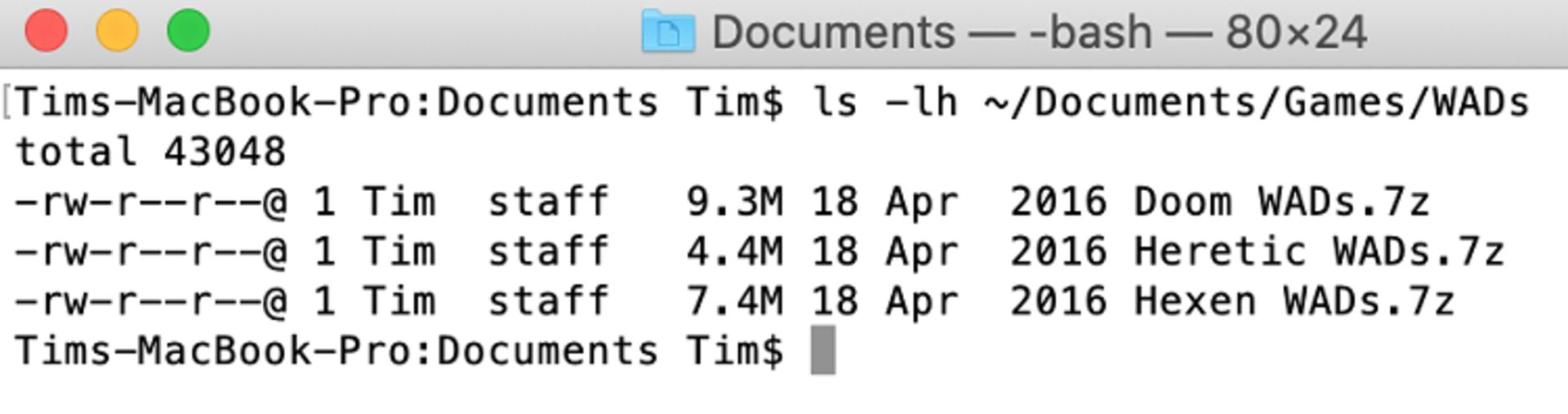1568x414 pixels.
Task: Click the 'Doom WADs.7z' filename
Action: click(1281, 202)
